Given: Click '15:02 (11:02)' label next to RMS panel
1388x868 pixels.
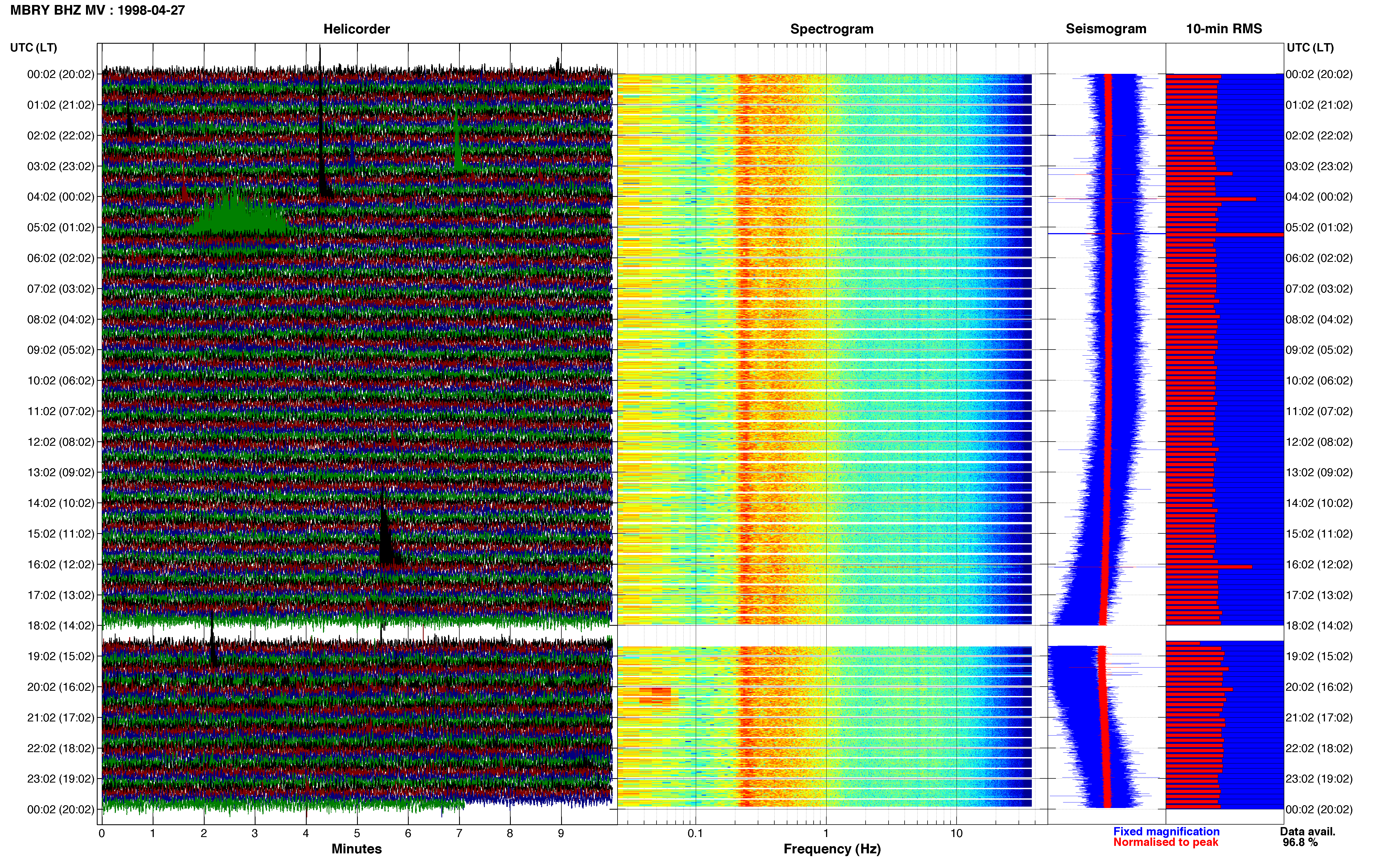Looking at the screenshot, I should 1319,534.
